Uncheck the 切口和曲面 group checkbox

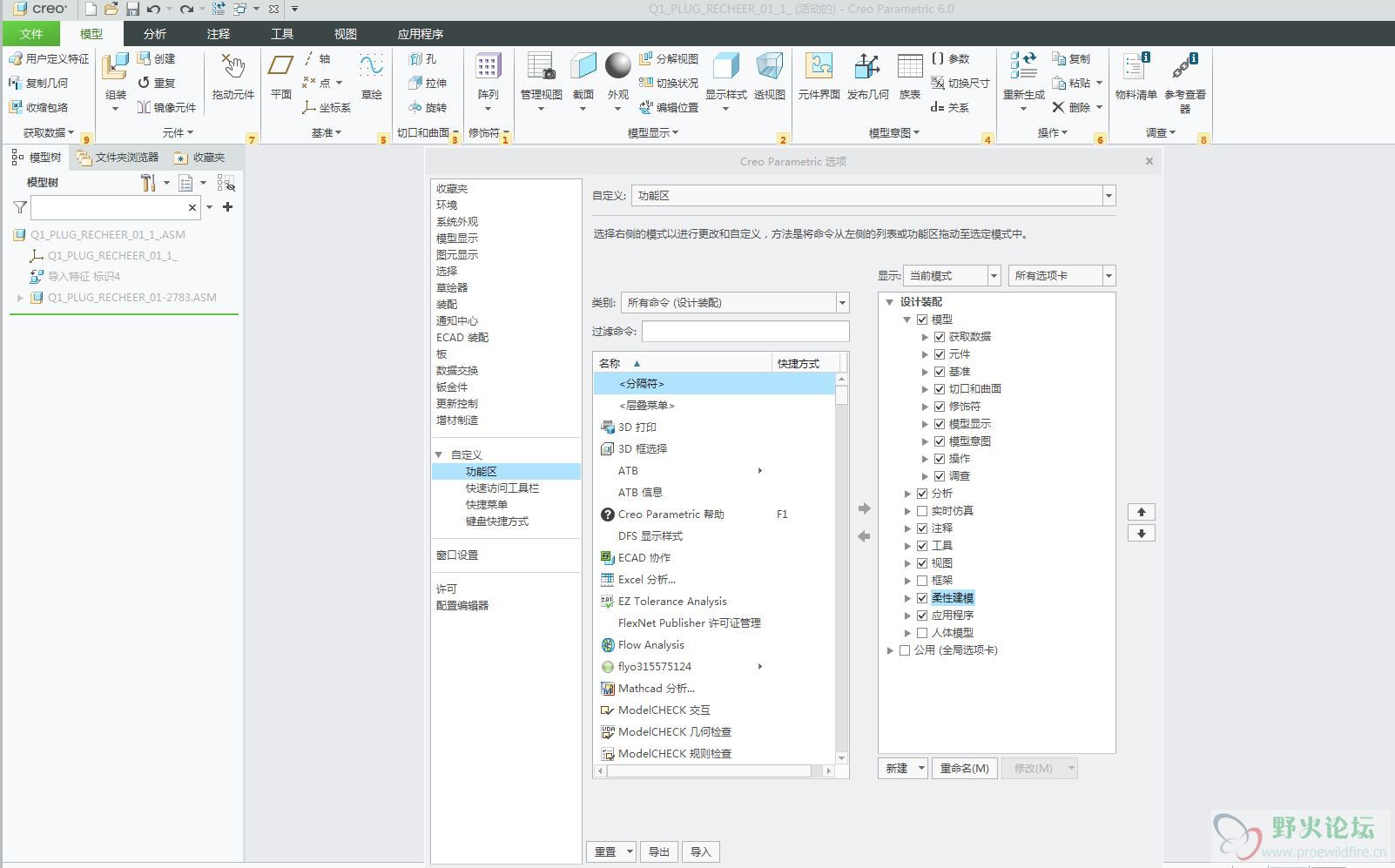pyautogui.click(x=940, y=389)
